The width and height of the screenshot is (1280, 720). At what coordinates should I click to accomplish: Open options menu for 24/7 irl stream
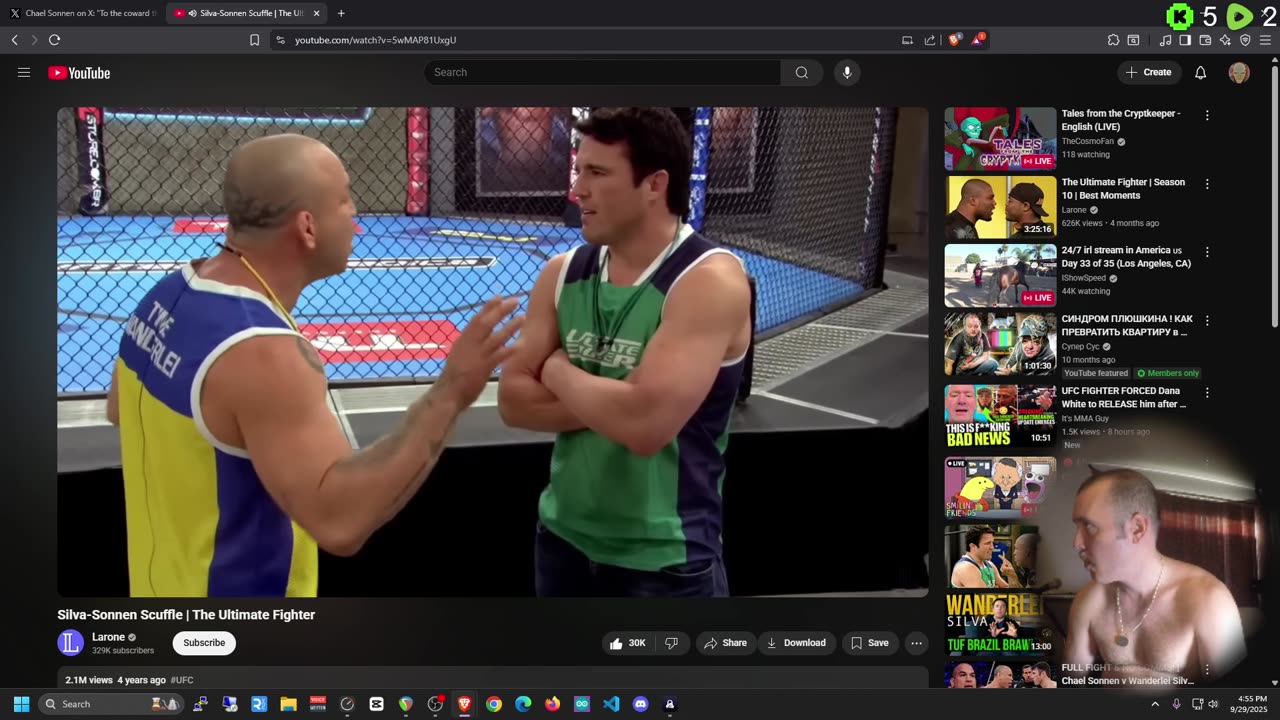click(1207, 252)
